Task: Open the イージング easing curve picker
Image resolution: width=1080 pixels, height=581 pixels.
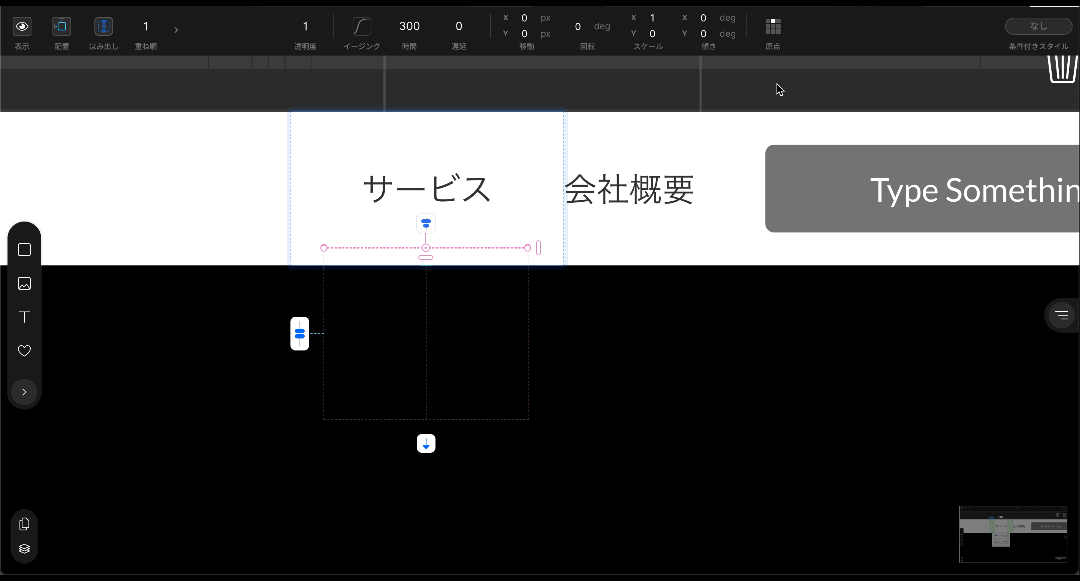Action: [362, 26]
